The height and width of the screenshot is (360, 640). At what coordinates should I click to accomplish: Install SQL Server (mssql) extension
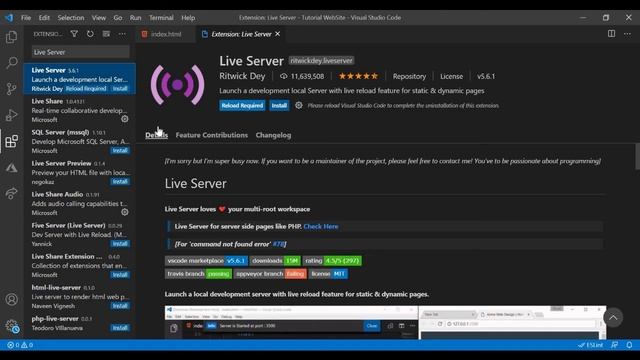tap(120, 150)
